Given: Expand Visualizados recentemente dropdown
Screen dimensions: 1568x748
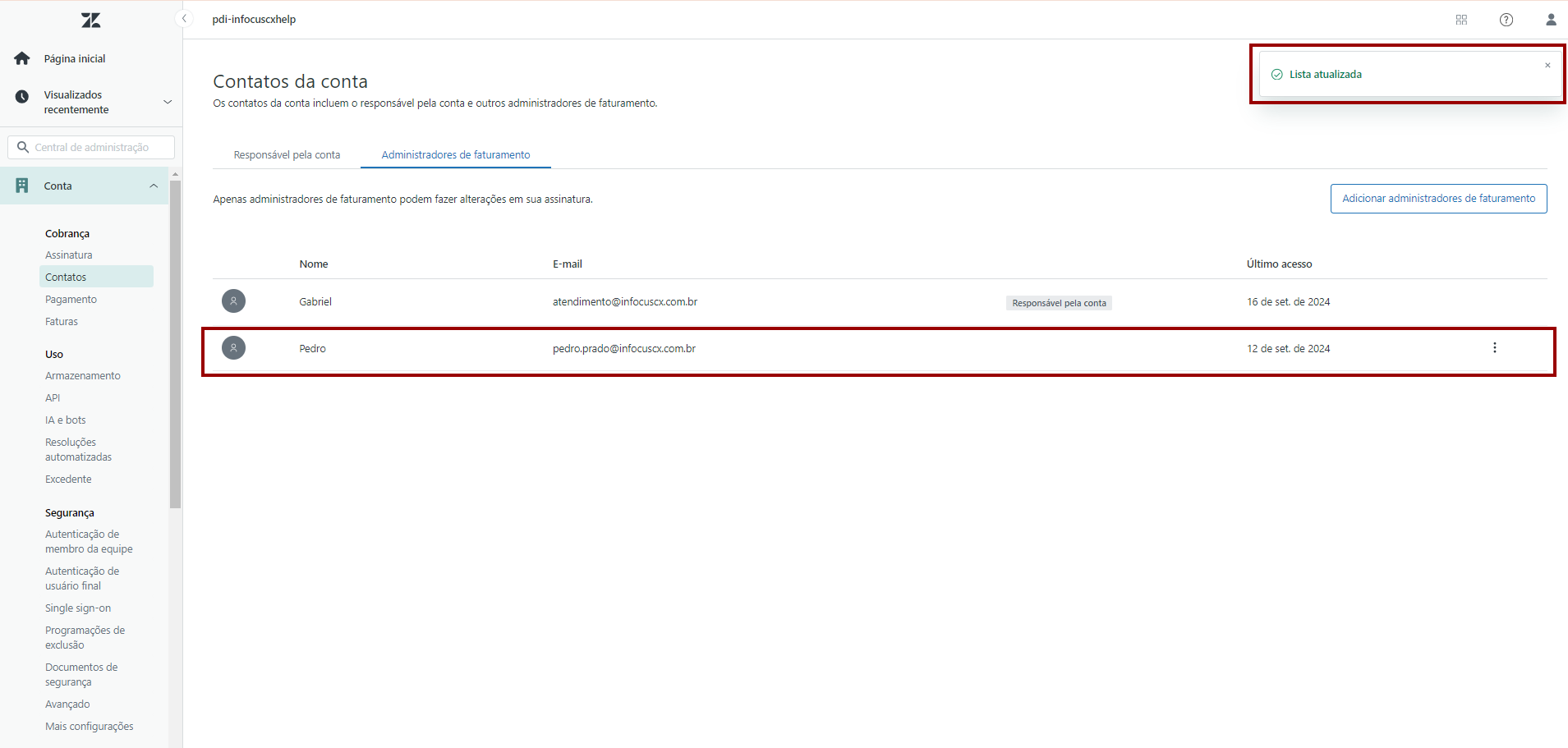Looking at the screenshot, I should (168, 103).
